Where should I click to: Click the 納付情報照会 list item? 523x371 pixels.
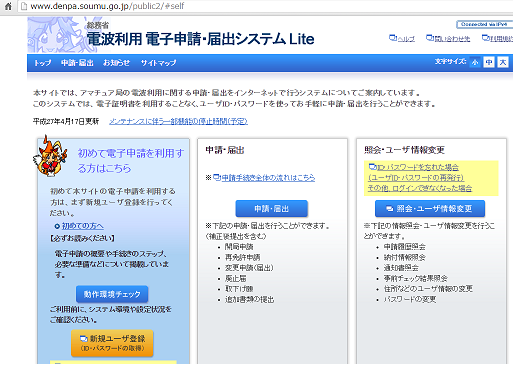[x=405, y=258]
